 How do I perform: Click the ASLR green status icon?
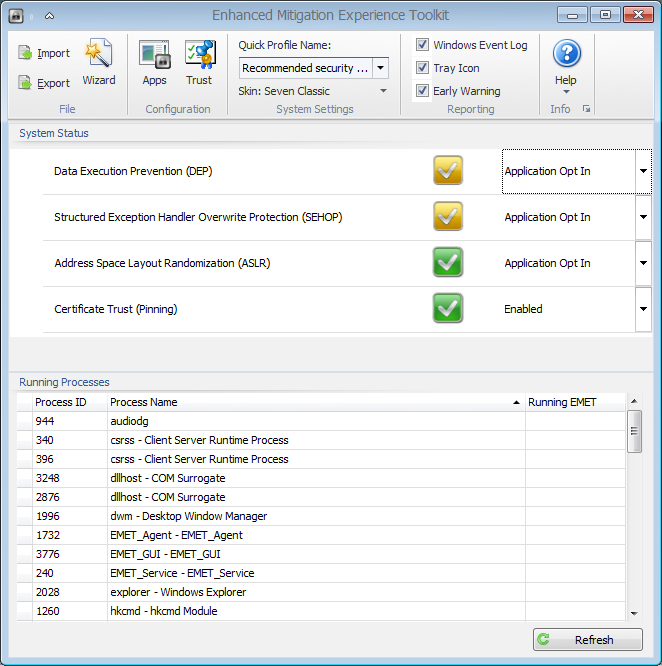click(x=448, y=263)
